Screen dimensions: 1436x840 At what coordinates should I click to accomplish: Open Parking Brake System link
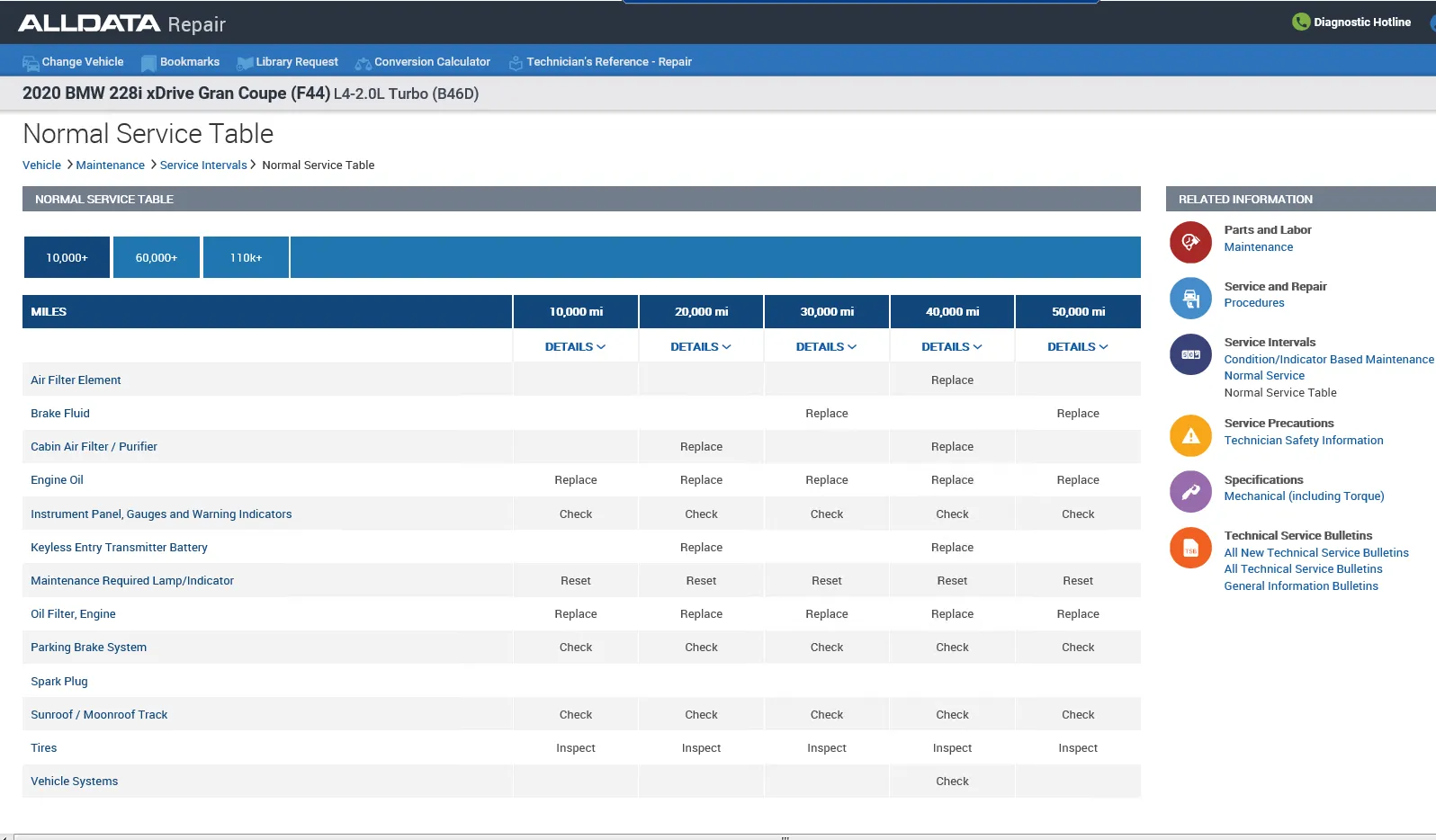88,648
